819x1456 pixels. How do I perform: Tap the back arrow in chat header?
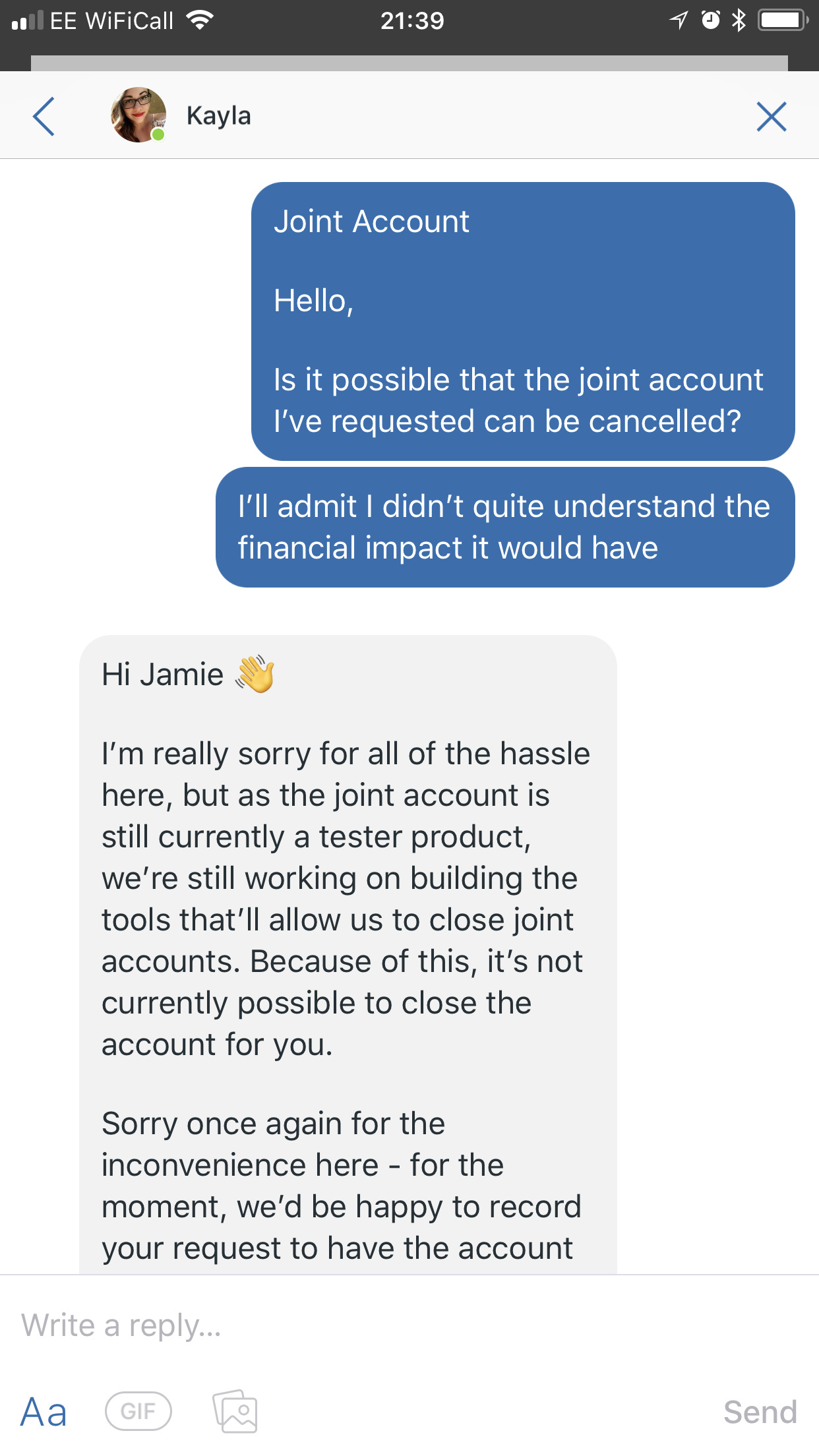[x=44, y=117]
